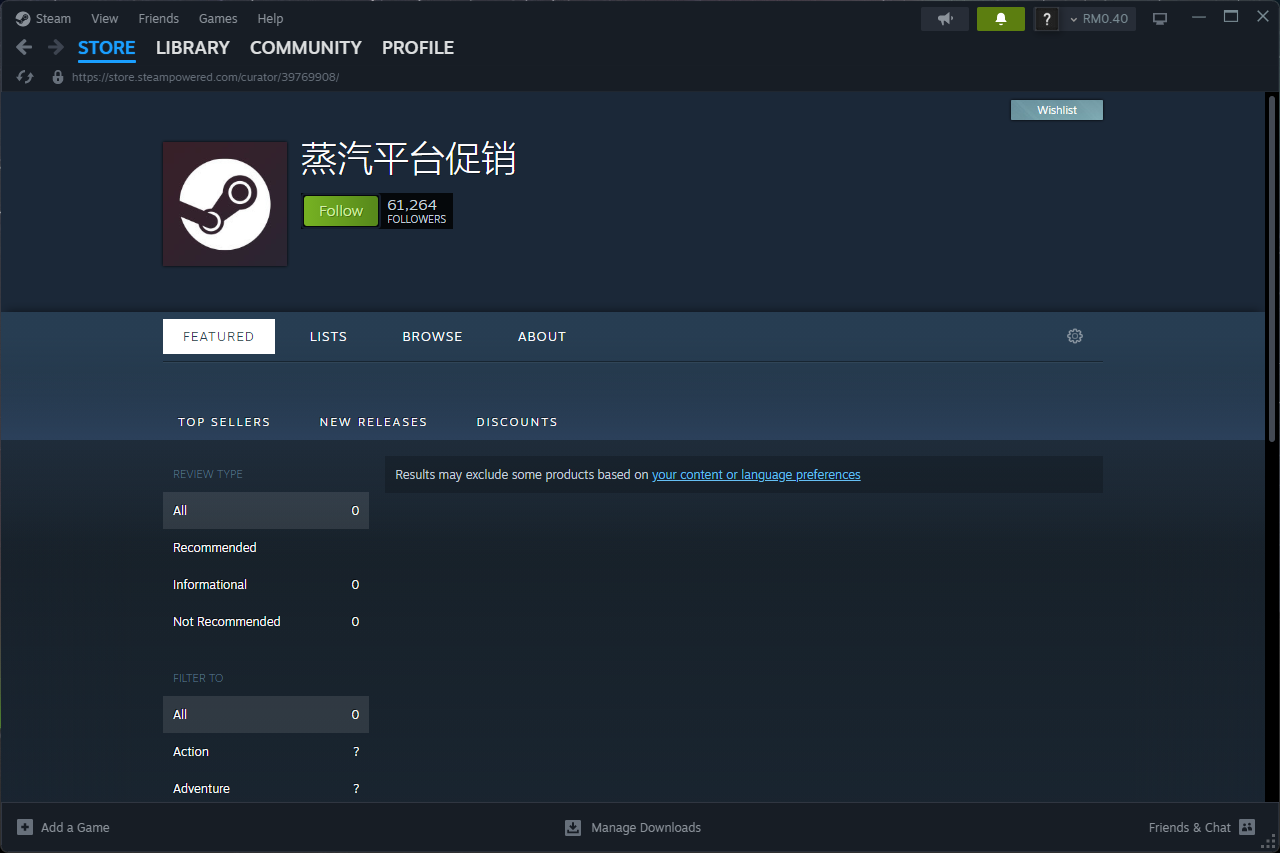Open curator settings gear icon
The image size is (1280, 853).
(x=1075, y=336)
